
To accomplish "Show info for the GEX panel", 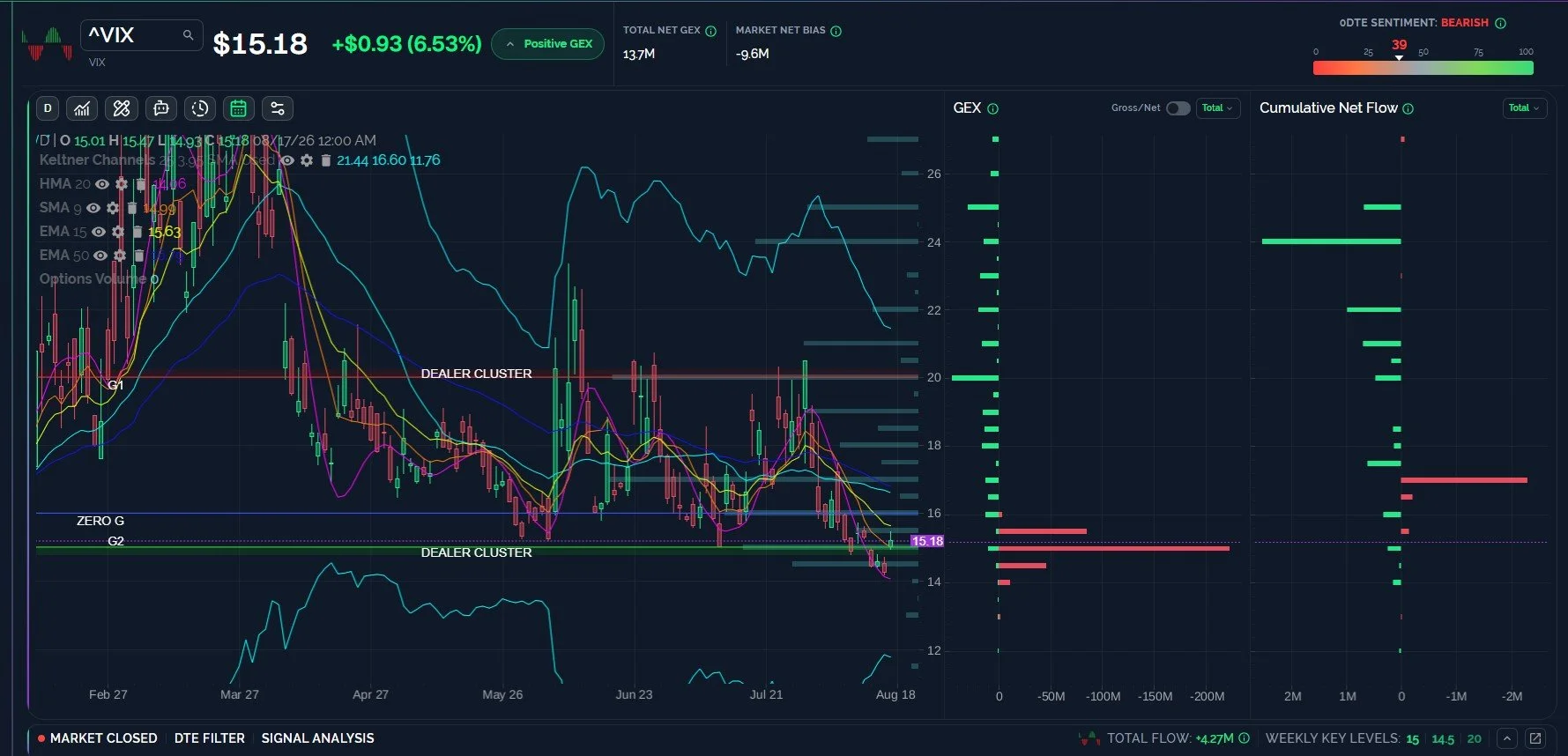I will [992, 108].
